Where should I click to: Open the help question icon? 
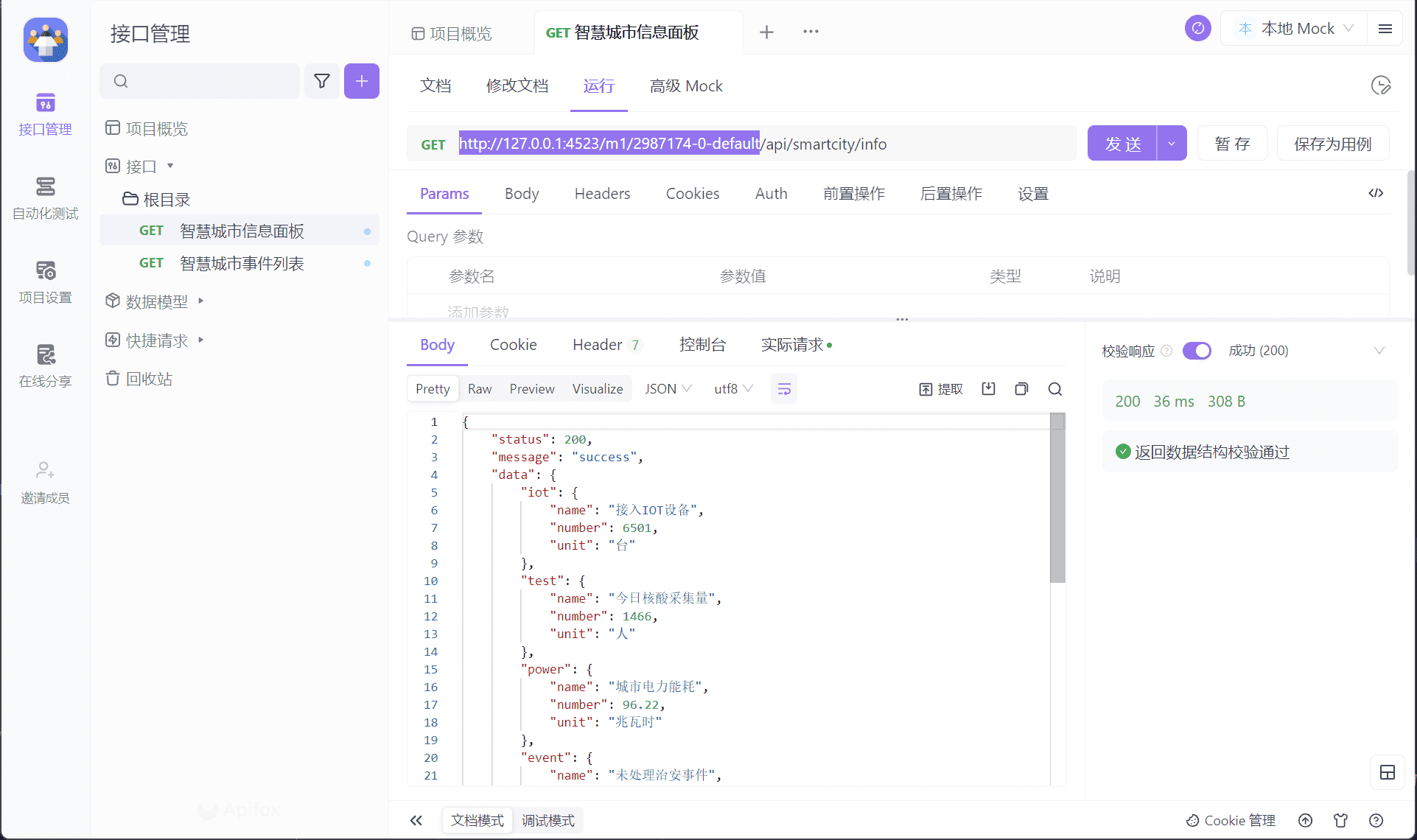[x=1376, y=820]
